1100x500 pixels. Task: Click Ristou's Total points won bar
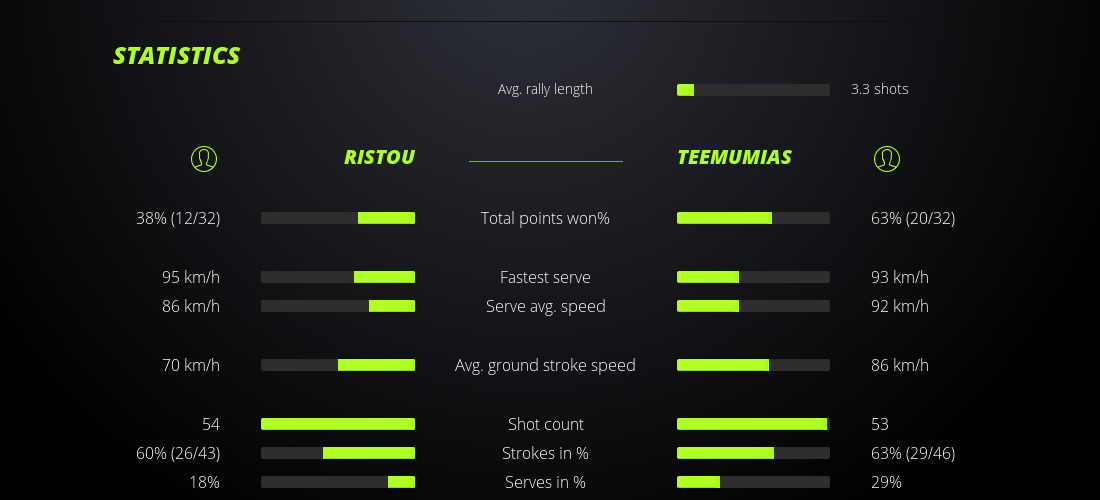tap(338, 218)
